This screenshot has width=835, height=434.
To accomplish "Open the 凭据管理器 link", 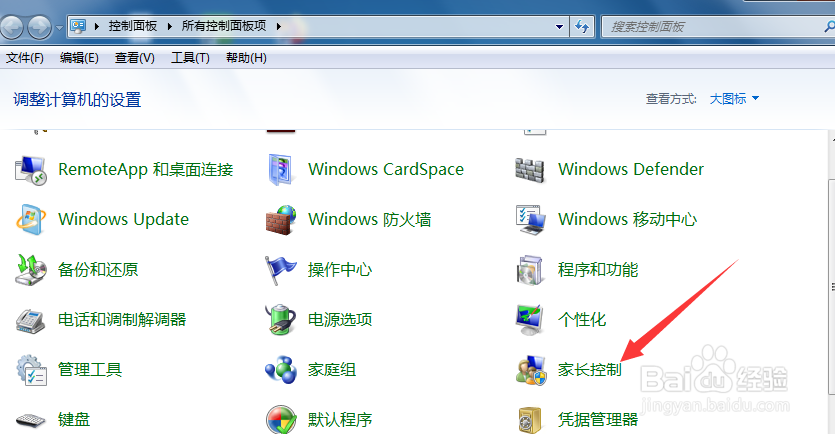I will (598, 420).
